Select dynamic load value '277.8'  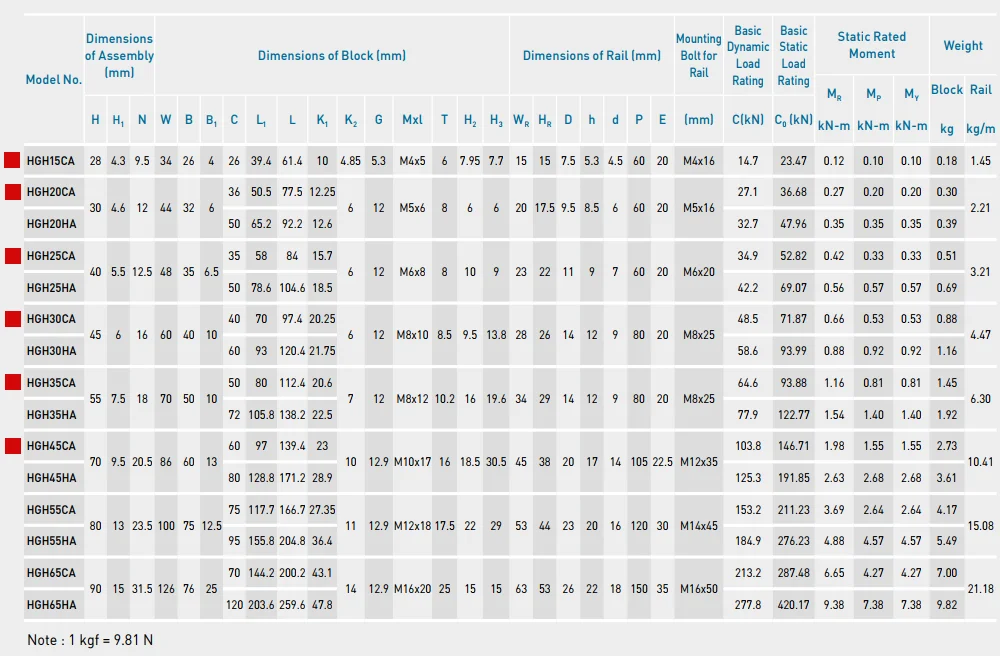(x=747, y=604)
